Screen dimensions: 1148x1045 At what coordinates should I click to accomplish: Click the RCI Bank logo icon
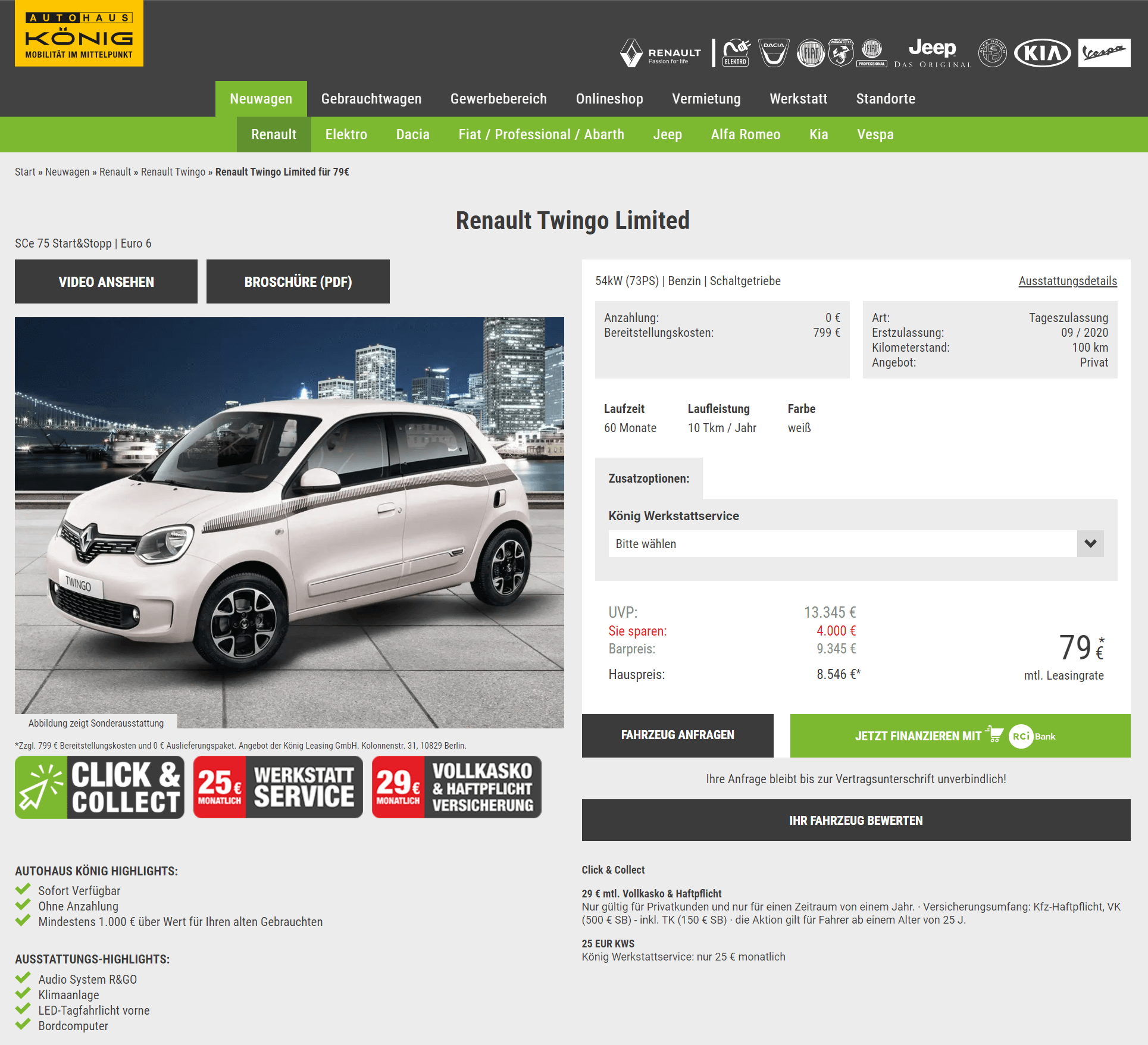(1032, 736)
